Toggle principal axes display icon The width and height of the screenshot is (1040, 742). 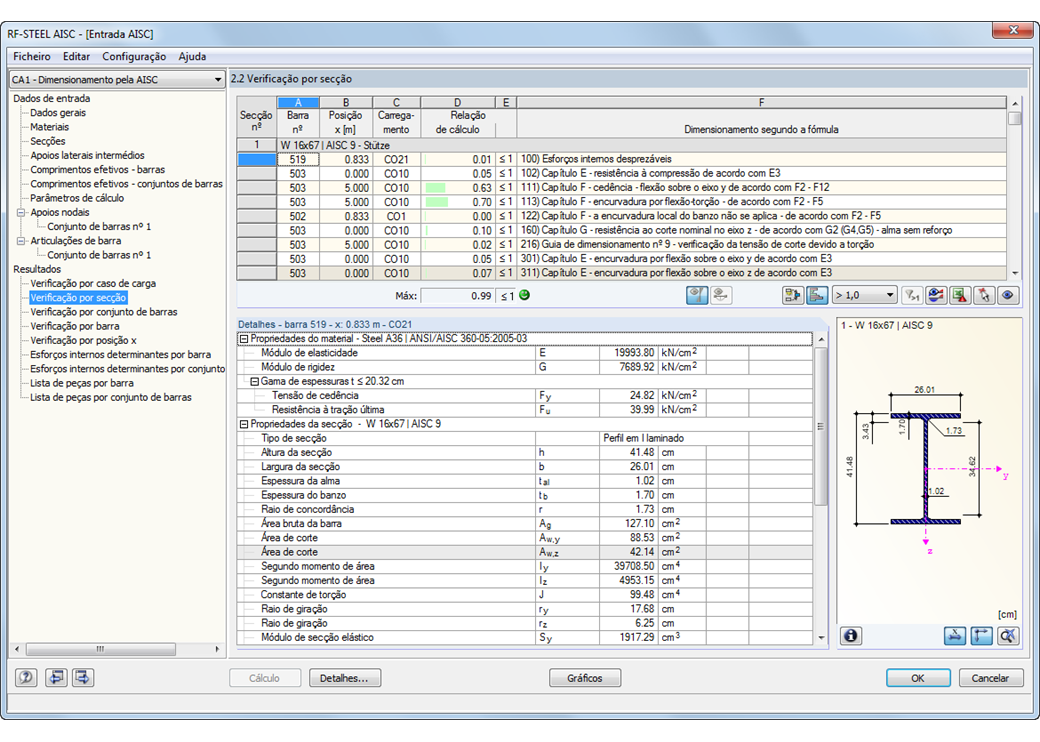tap(981, 636)
